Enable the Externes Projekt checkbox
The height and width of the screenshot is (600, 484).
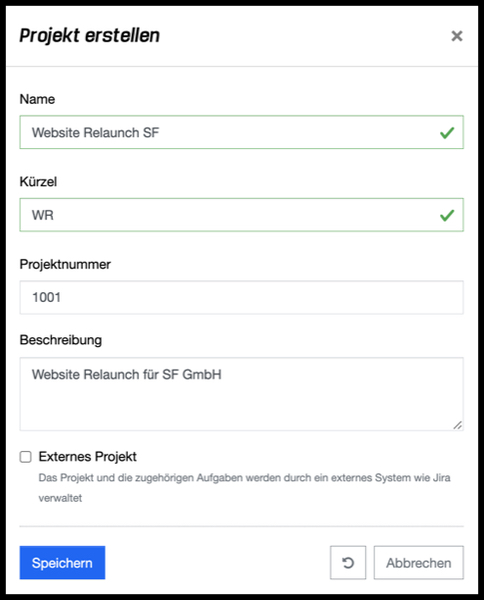click(26, 457)
